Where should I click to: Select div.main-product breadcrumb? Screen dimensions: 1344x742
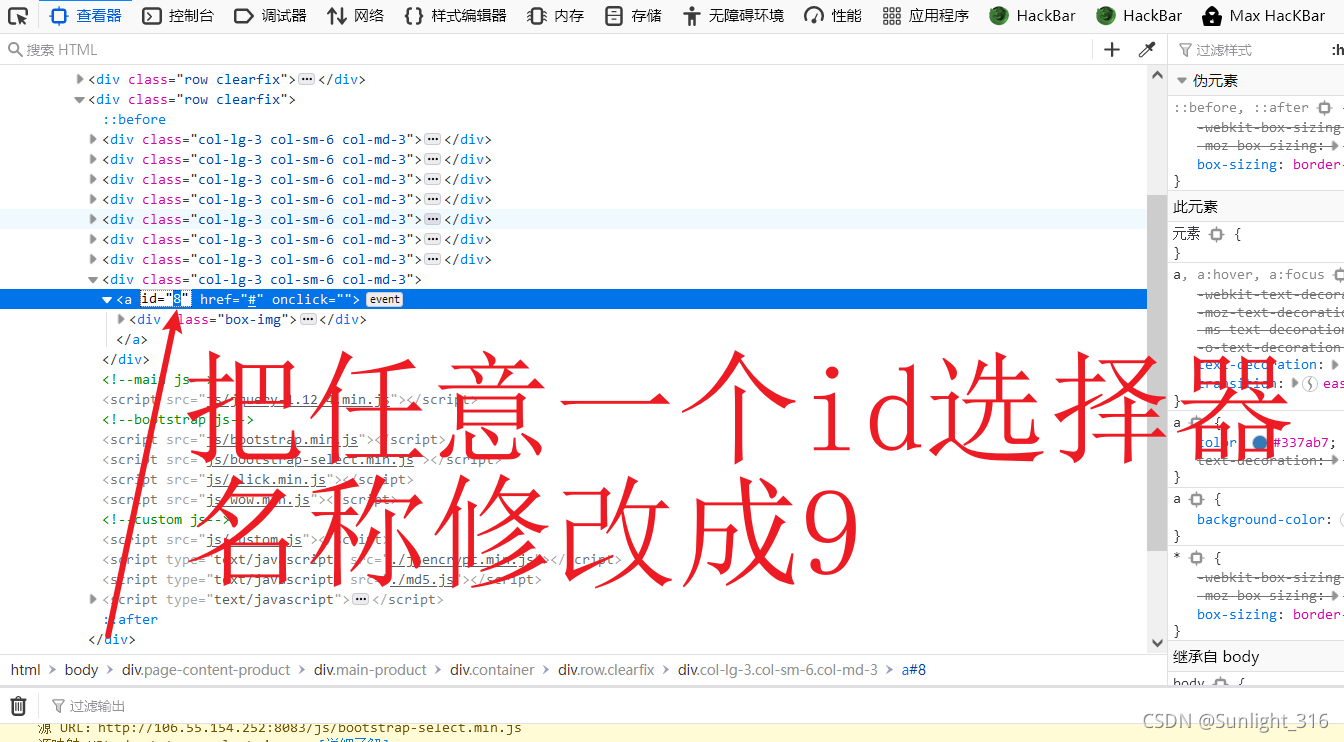(370, 670)
